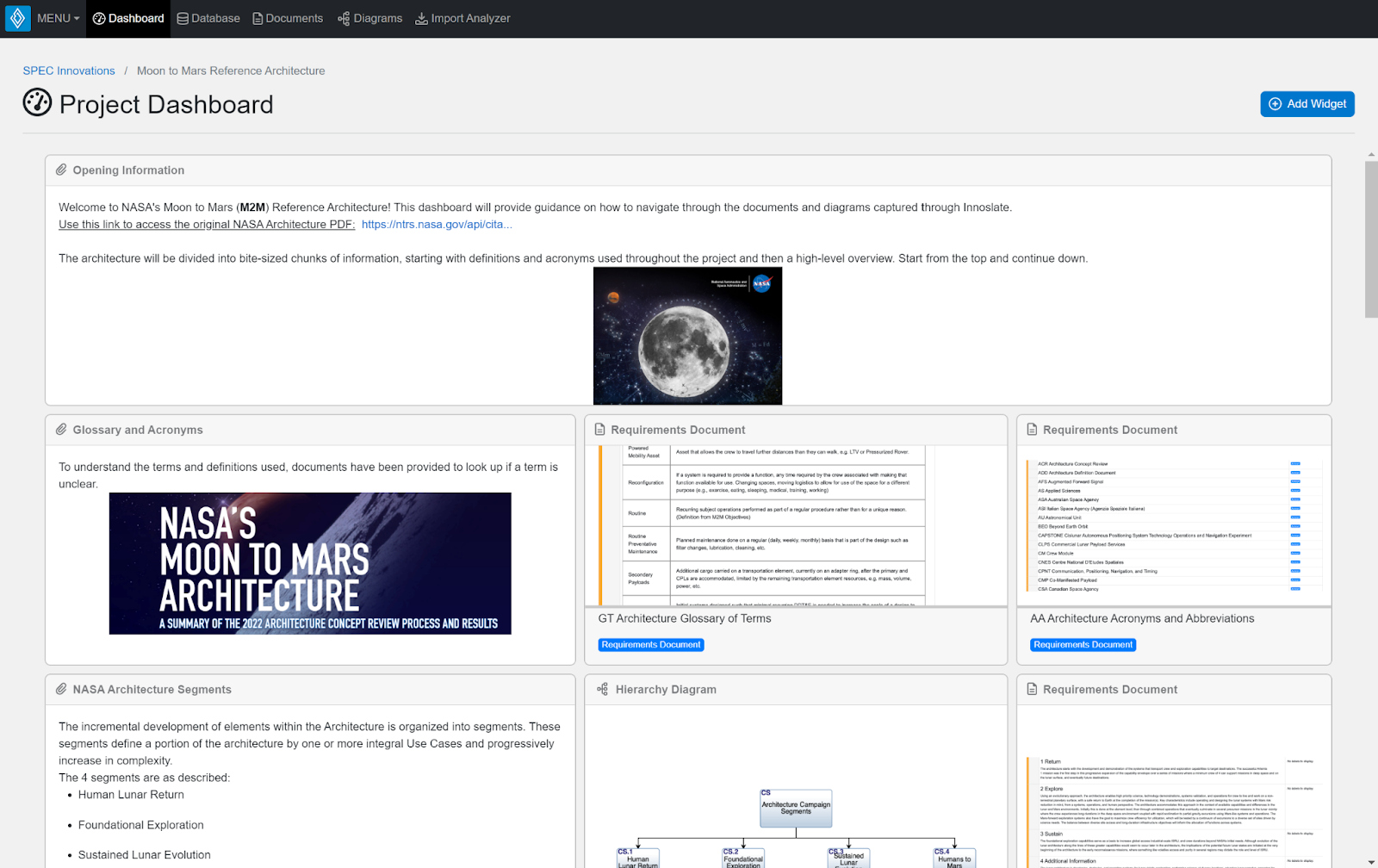
Task: Open the Database tab
Action: coord(208,18)
